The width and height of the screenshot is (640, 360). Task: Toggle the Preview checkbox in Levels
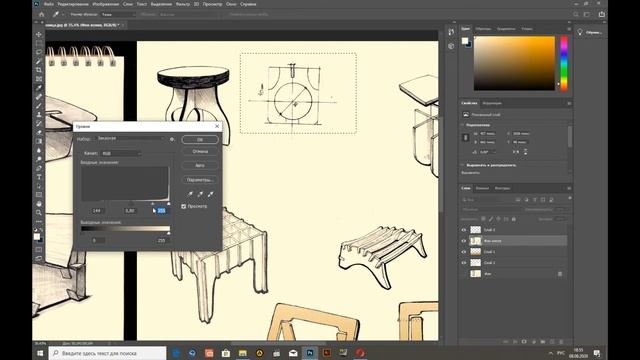(x=184, y=207)
